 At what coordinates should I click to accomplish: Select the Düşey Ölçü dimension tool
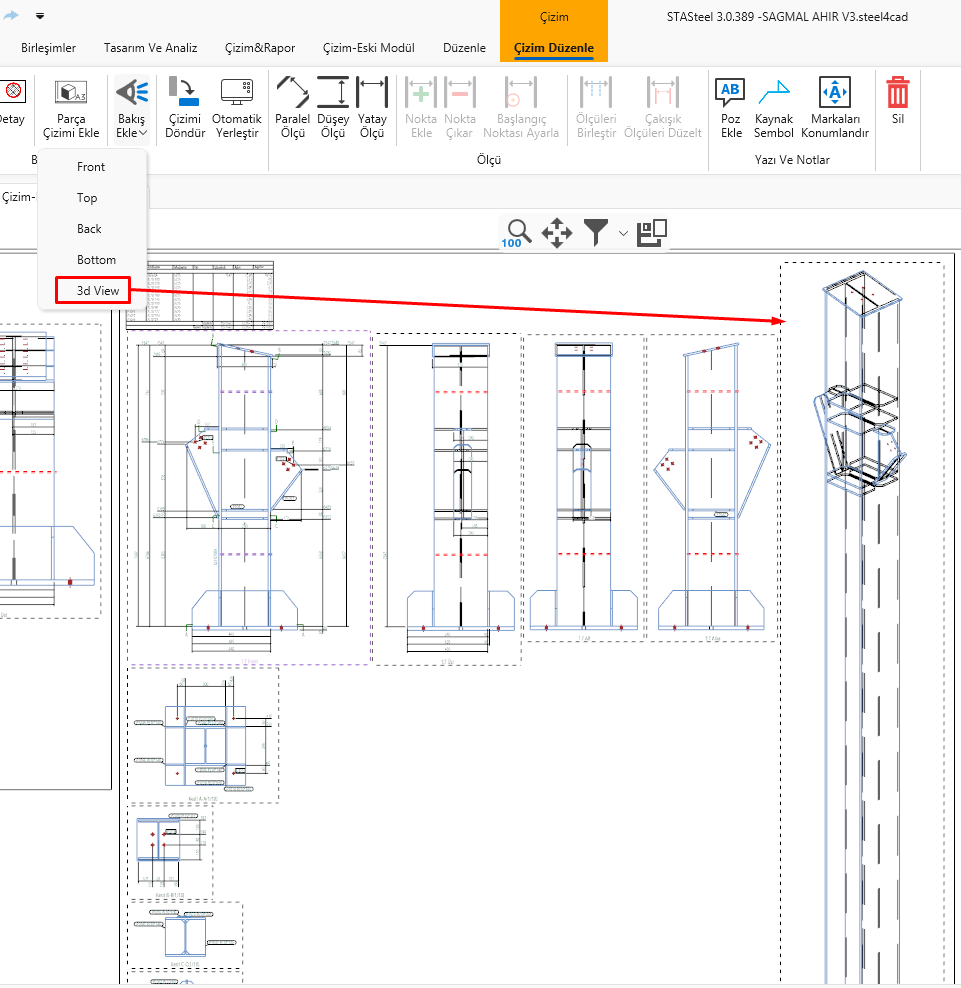(x=333, y=92)
